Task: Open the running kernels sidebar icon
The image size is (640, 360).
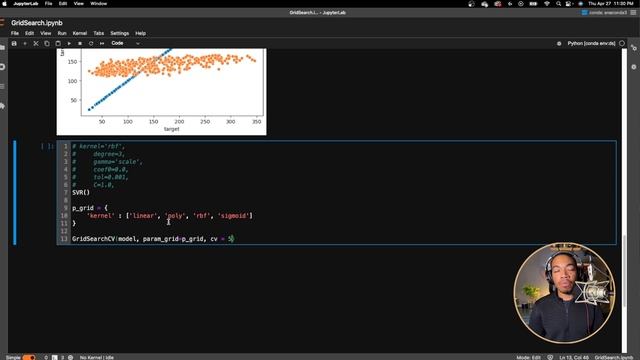Action: [x=2, y=67]
